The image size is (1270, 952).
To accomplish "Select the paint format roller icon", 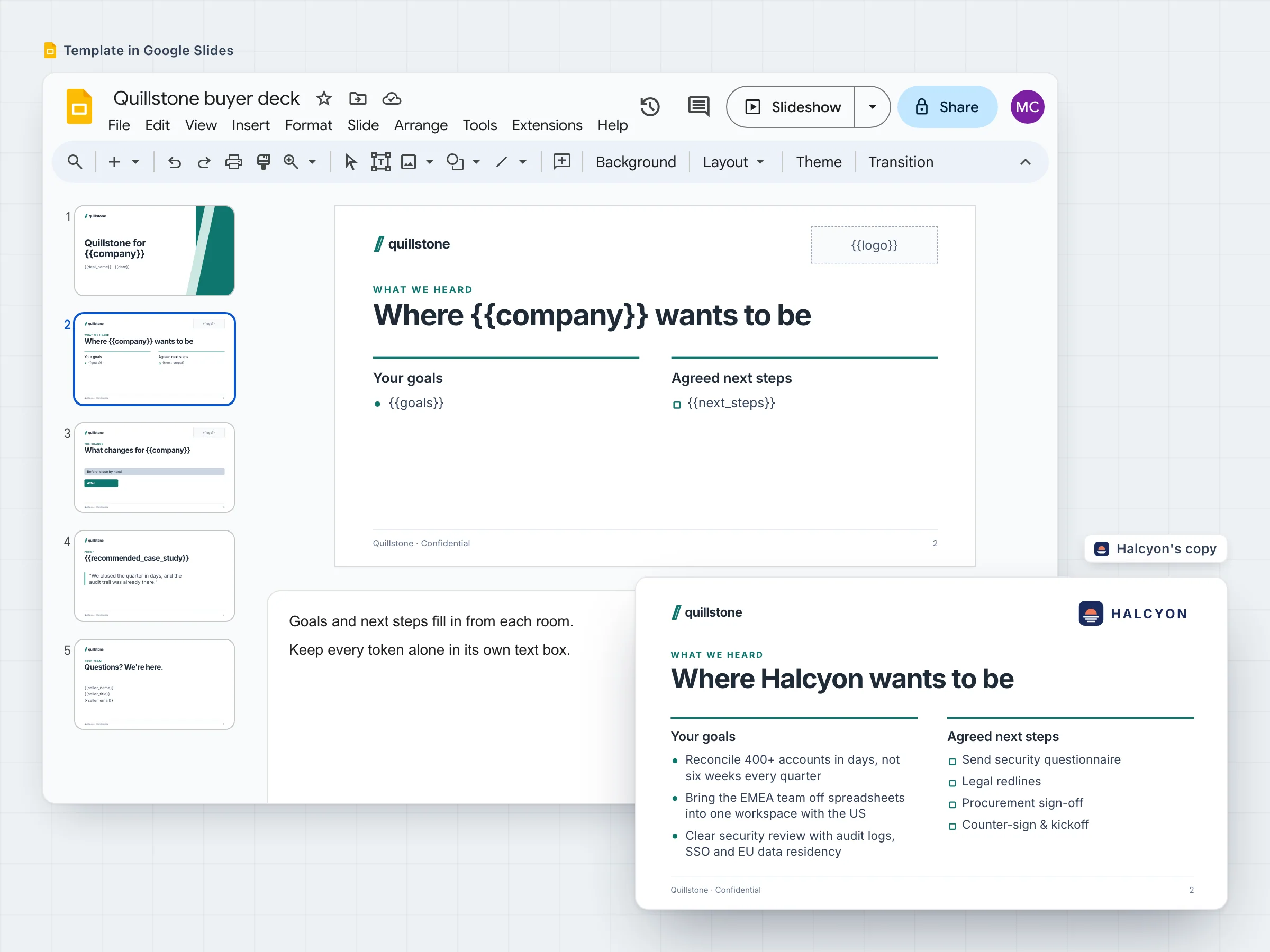I will (x=264, y=162).
